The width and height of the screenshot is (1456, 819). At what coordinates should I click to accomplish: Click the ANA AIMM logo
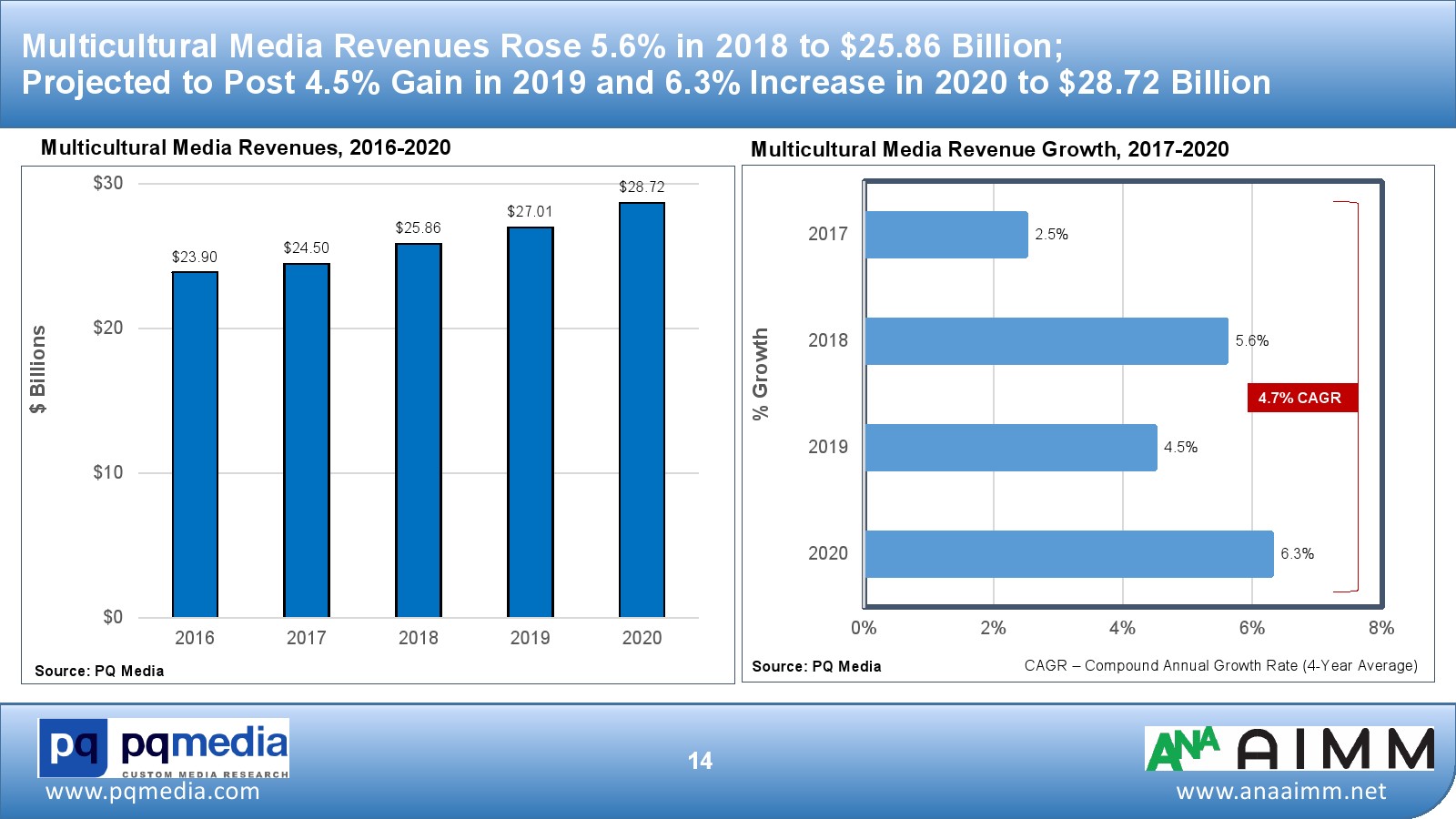[x=1289, y=749]
